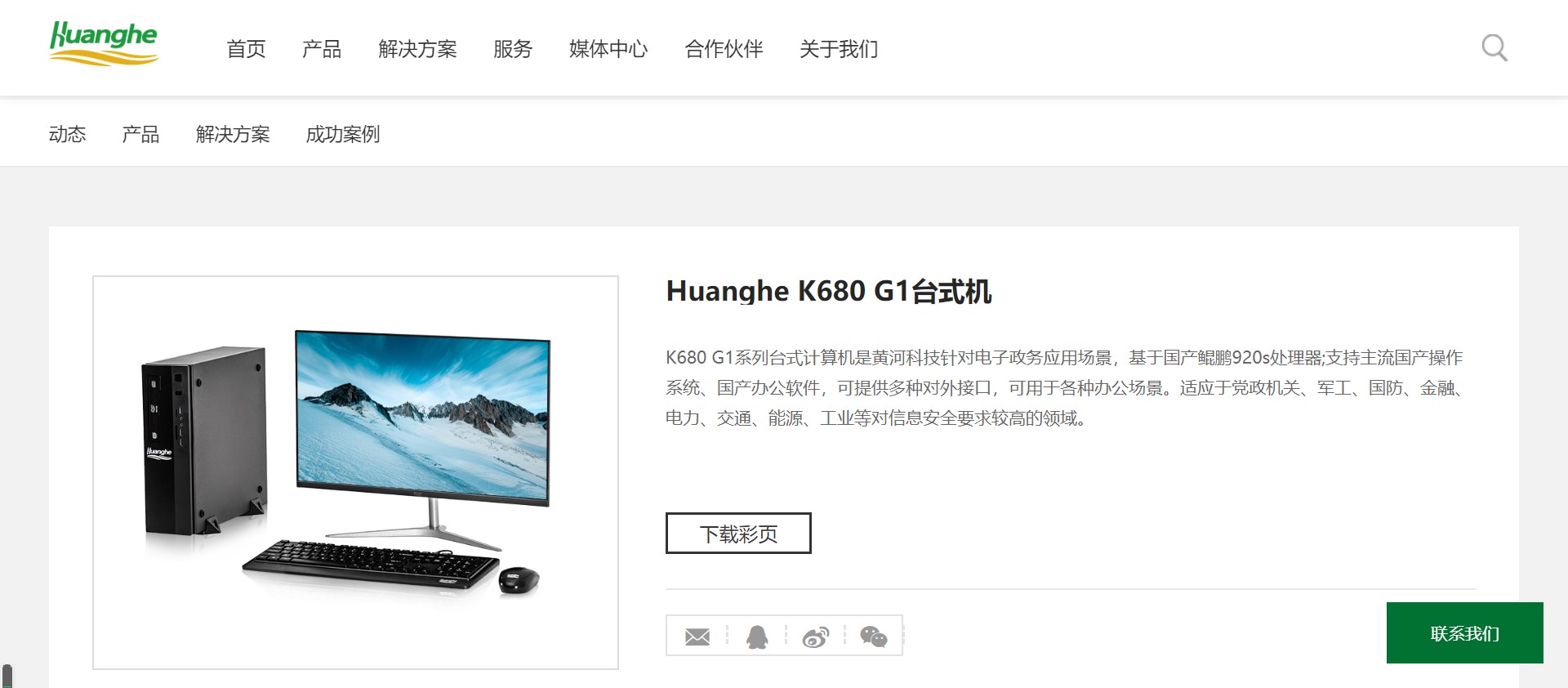Switch to the 动态 sub-tab
Image resolution: width=1568 pixels, height=688 pixels.
point(67,134)
